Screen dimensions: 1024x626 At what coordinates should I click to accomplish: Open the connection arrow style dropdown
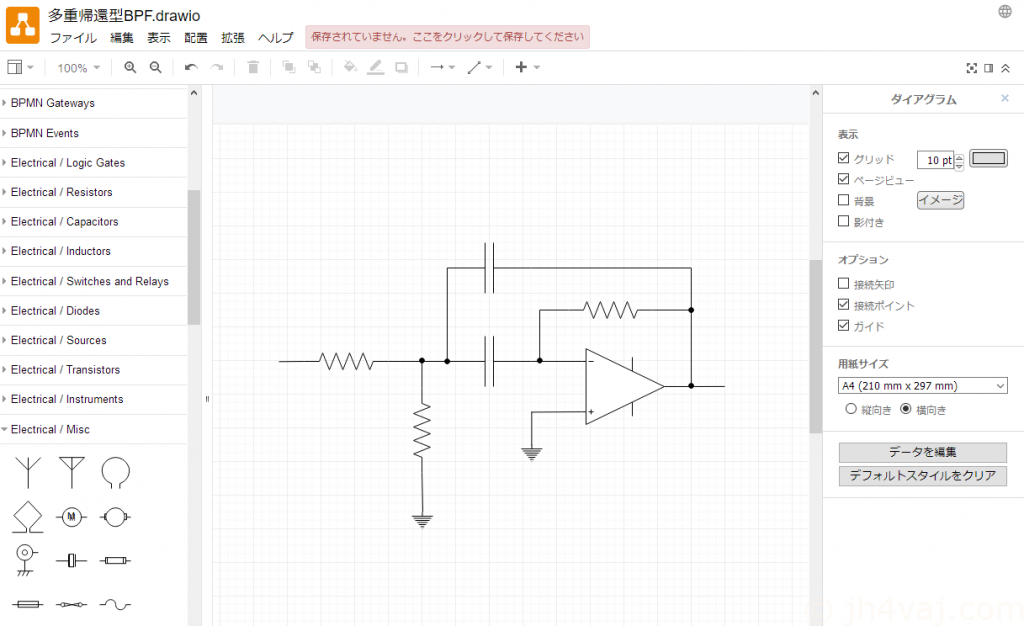pos(443,67)
